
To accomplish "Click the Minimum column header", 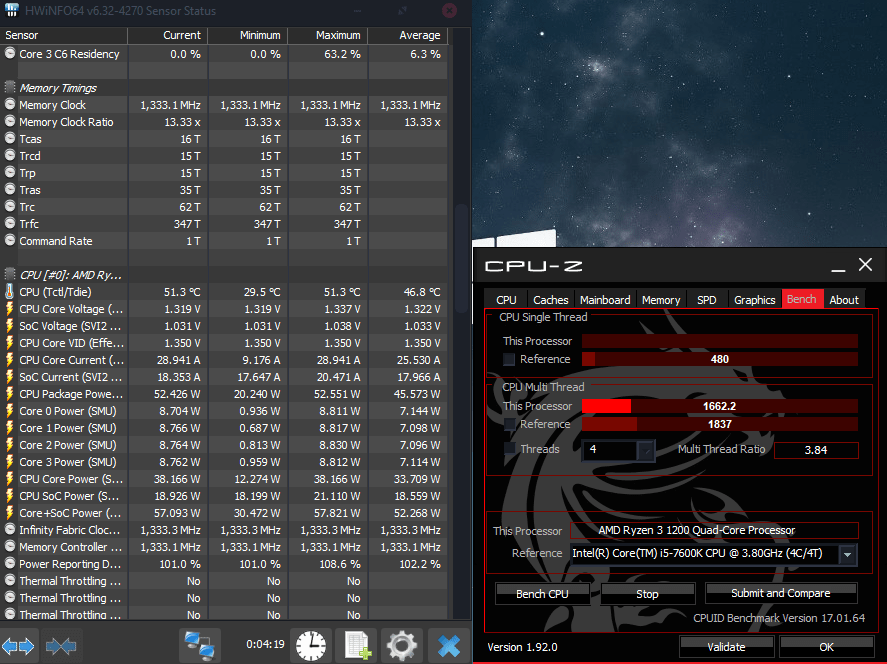I will 248,35.
